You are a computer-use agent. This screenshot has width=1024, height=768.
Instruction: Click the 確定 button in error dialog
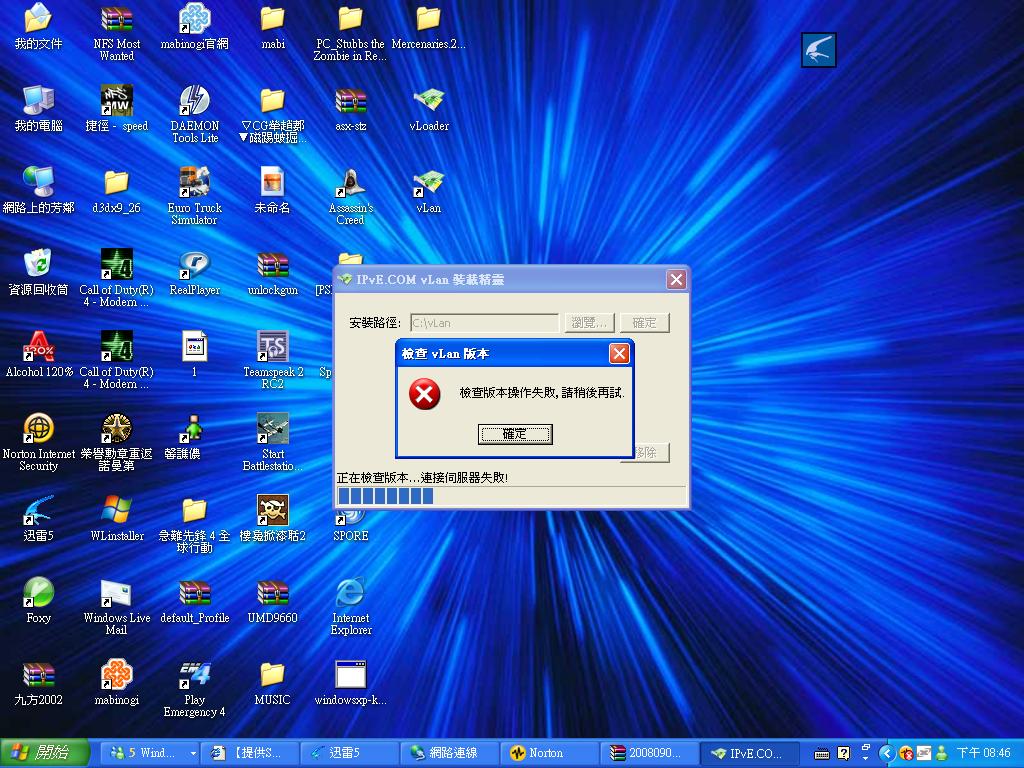tap(515, 434)
